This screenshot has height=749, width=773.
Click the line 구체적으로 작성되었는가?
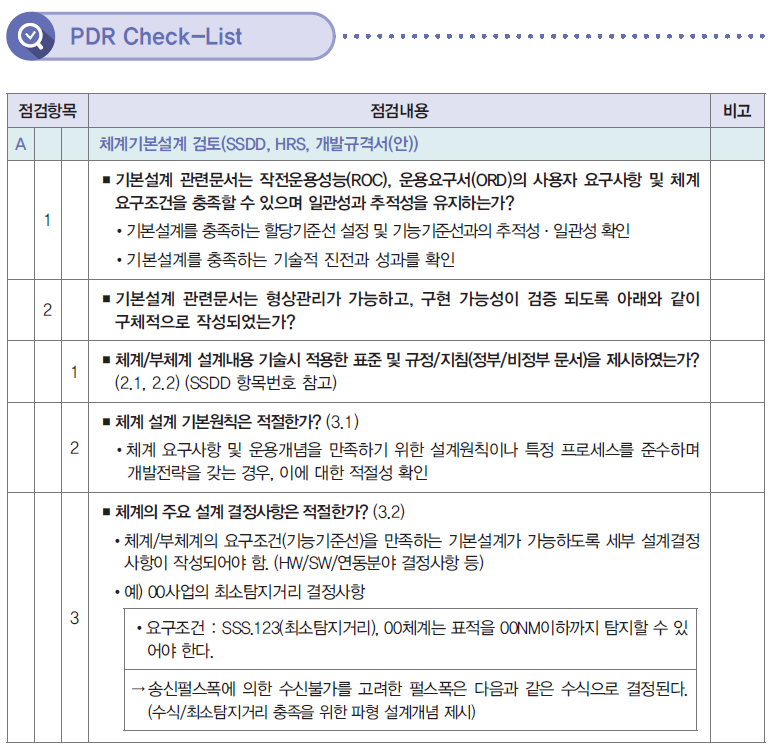click(205, 322)
